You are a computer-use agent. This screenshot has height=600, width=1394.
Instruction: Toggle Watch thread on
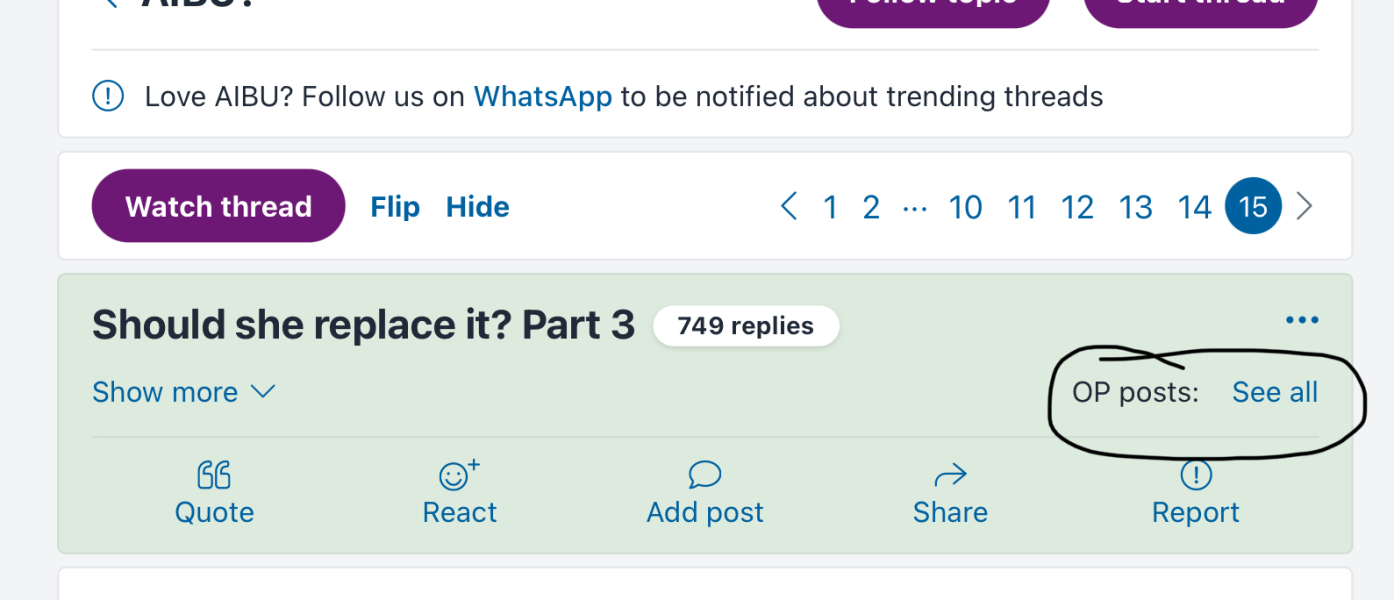pyautogui.click(x=218, y=207)
